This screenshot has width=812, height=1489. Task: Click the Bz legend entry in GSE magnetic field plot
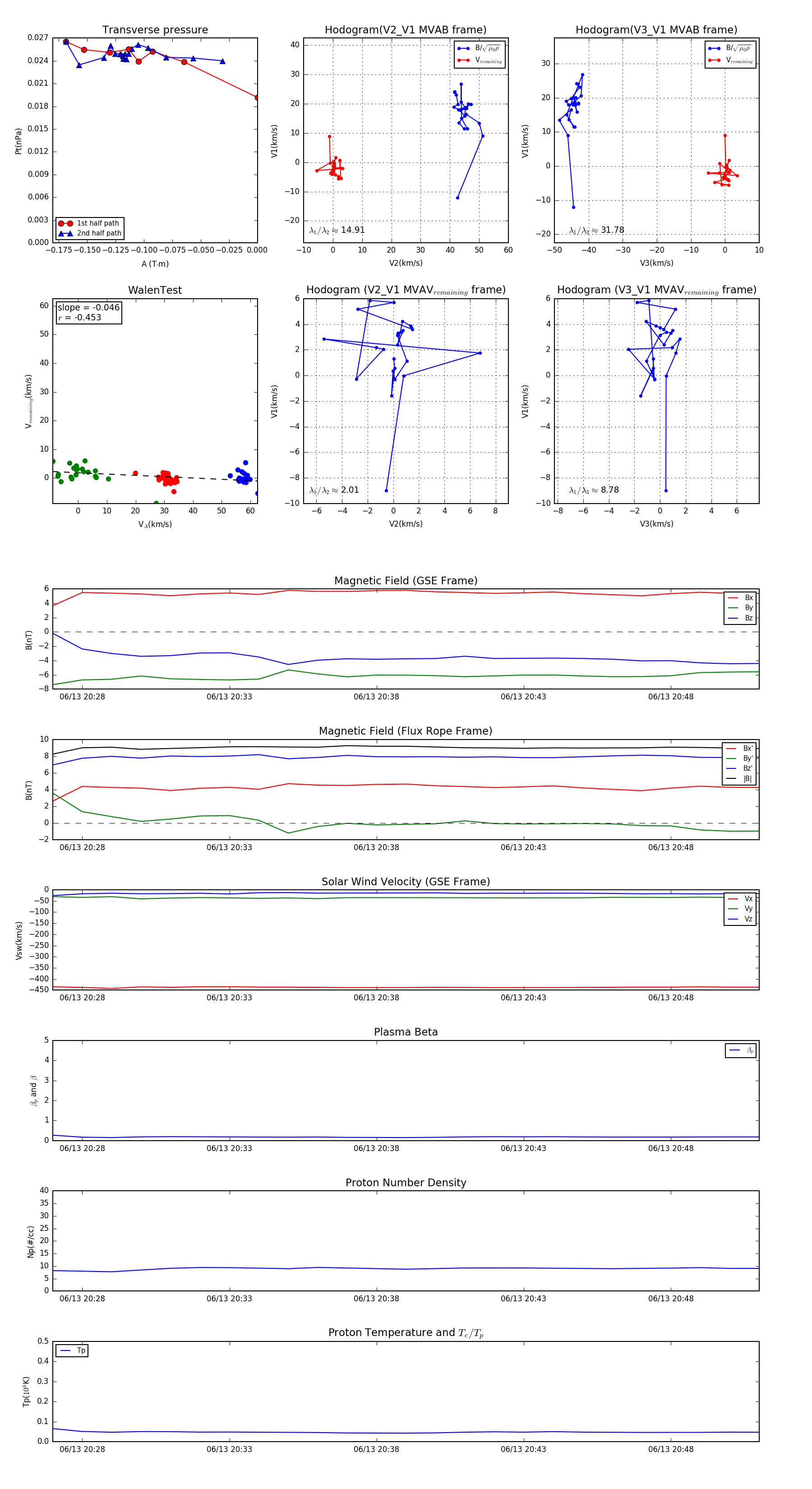click(x=740, y=618)
